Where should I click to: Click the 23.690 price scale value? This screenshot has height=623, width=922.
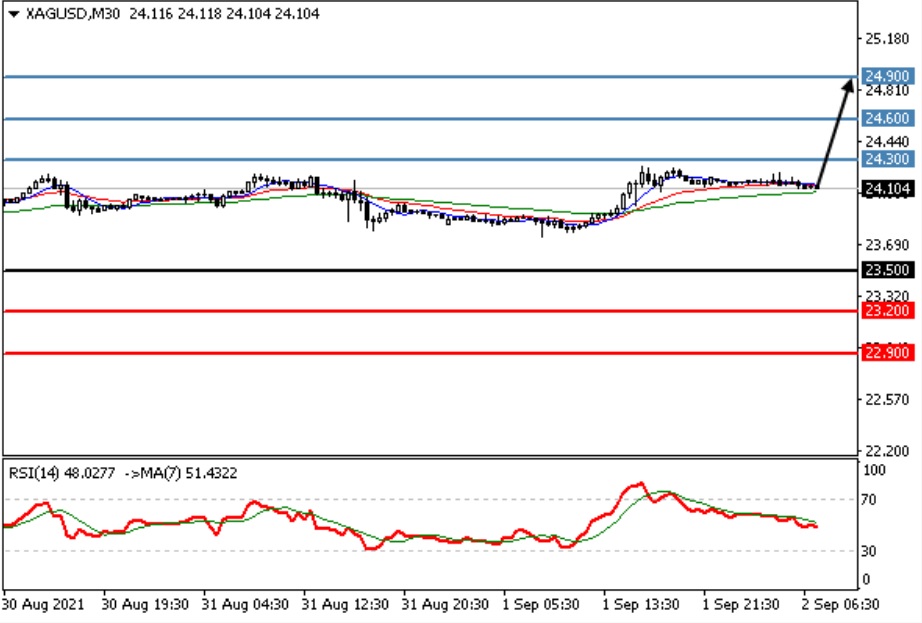pyautogui.click(x=887, y=244)
